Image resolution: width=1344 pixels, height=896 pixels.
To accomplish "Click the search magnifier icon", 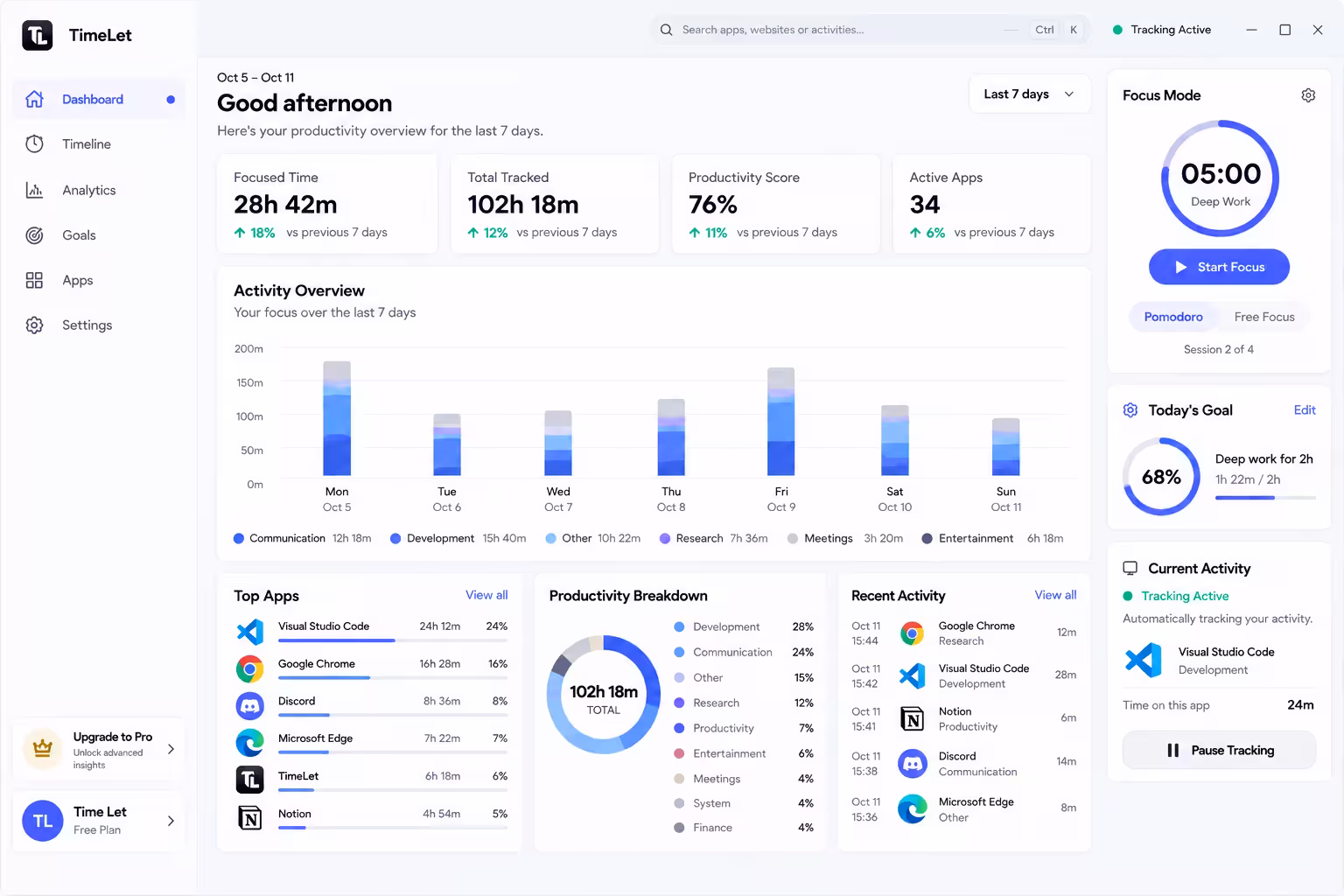I will 667,30.
